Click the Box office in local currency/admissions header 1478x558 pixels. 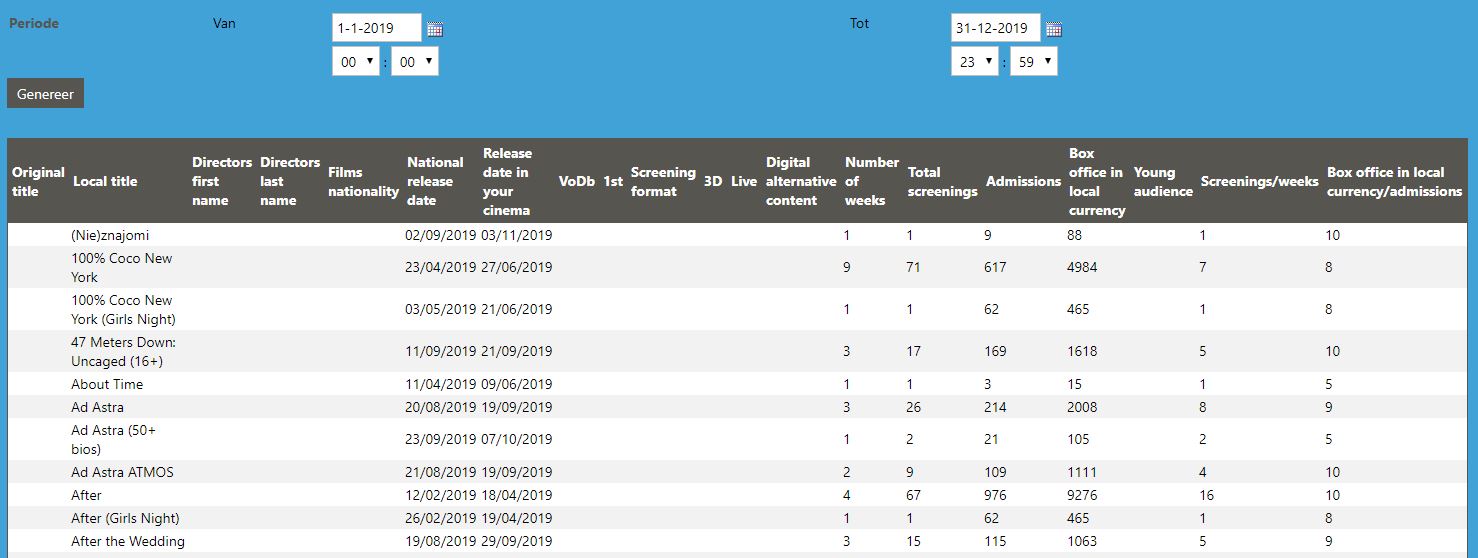(1395, 181)
